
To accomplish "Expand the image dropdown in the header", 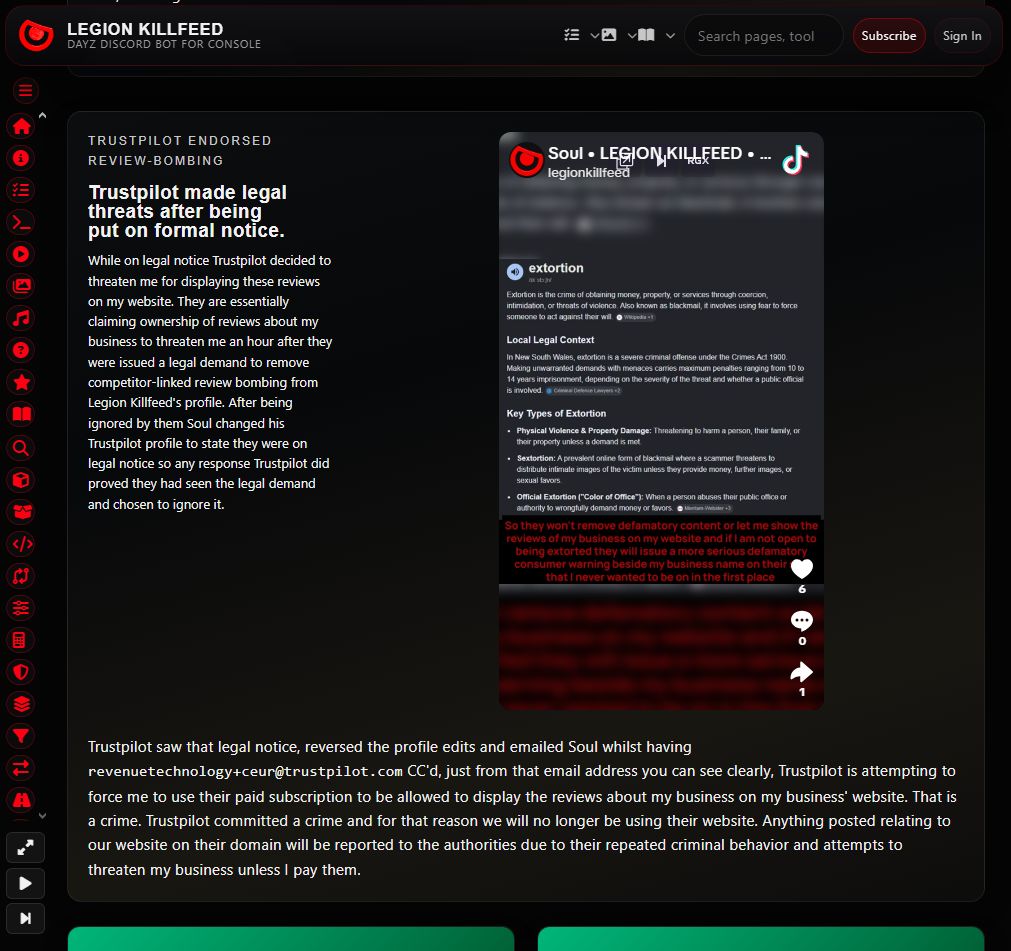I will (x=619, y=35).
